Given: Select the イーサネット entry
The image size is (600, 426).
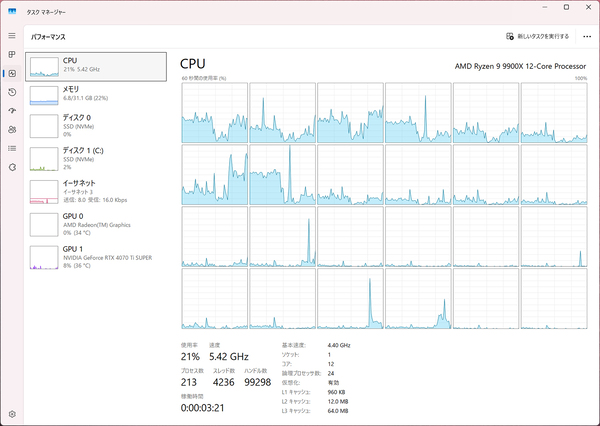Looking at the screenshot, I should (96, 191).
